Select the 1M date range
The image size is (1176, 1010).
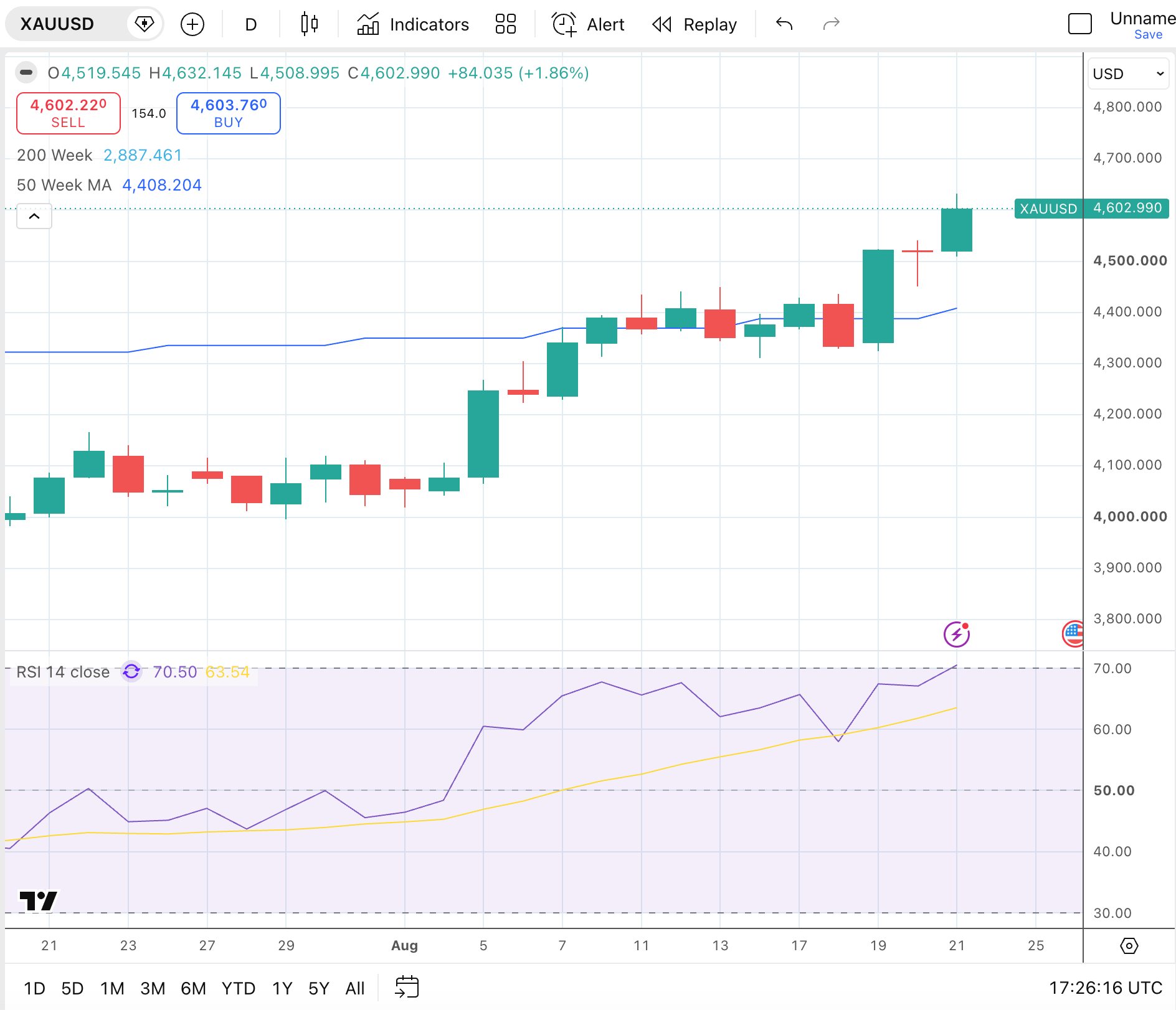(x=113, y=988)
